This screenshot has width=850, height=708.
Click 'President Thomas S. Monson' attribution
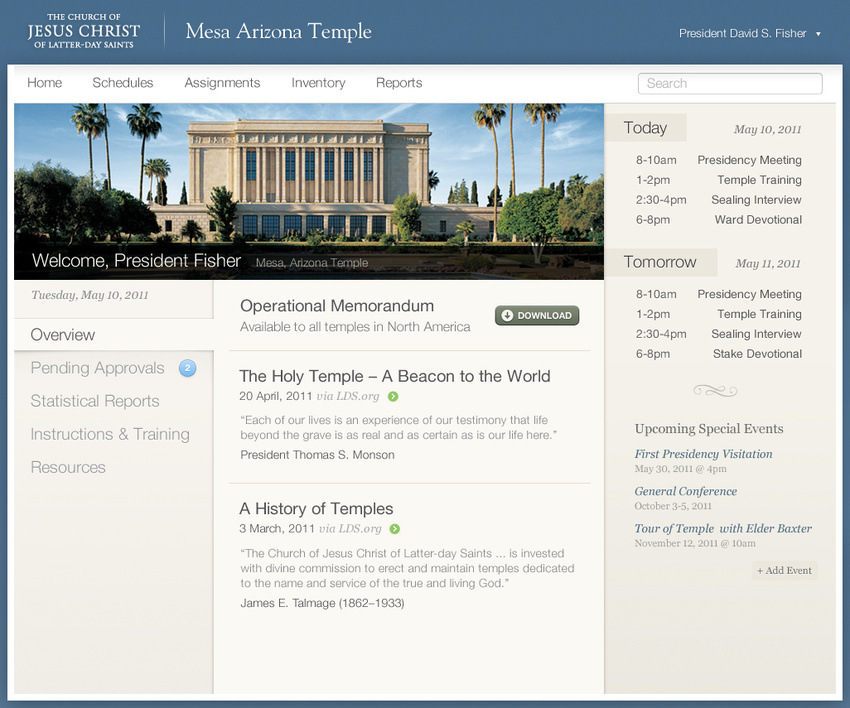tap(317, 455)
